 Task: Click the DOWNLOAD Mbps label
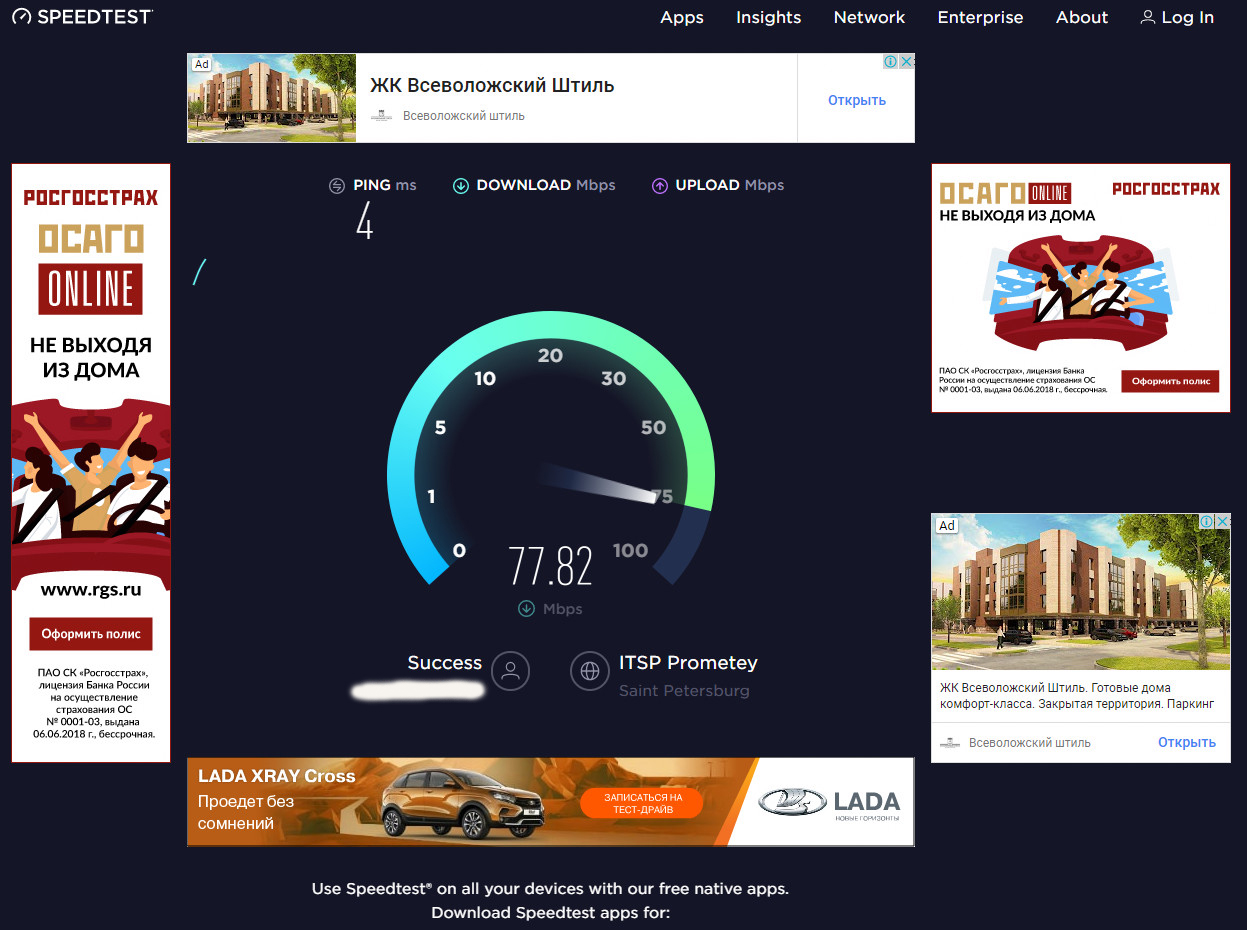point(546,185)
